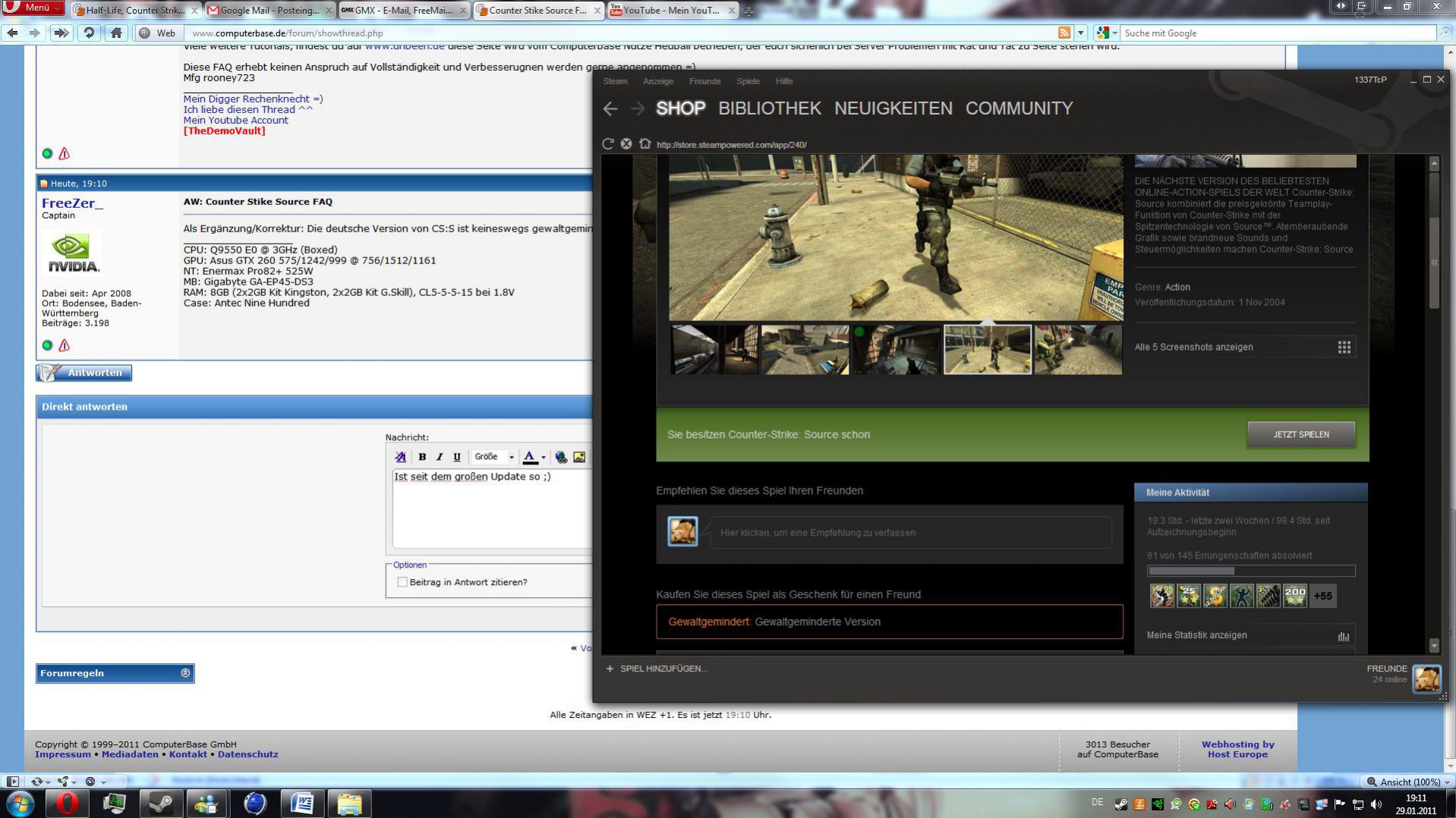Open the Größe font size dropdown
This screenshot has width=1456, height=818.
point(493,457)
